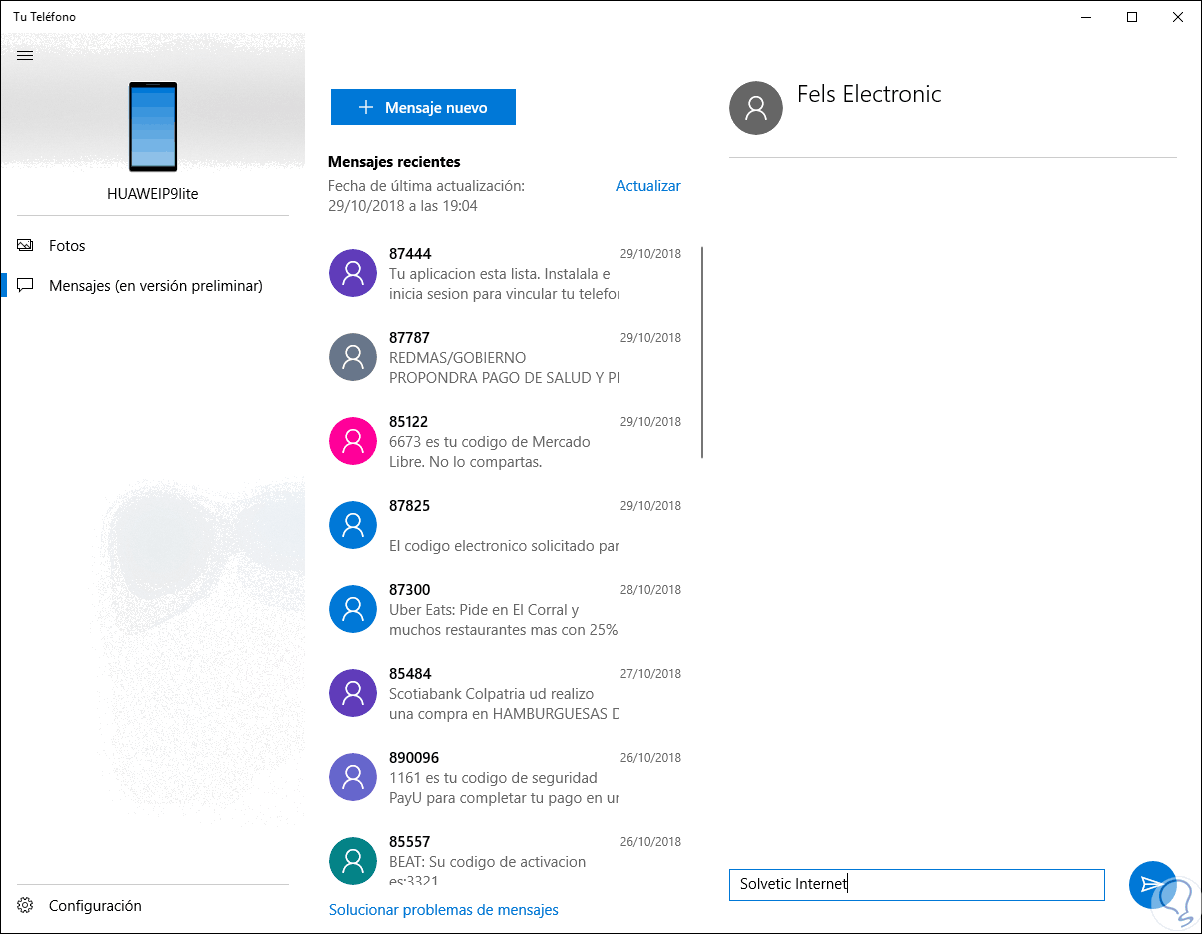Open the BEAT message from 85557

coord(504,859)
